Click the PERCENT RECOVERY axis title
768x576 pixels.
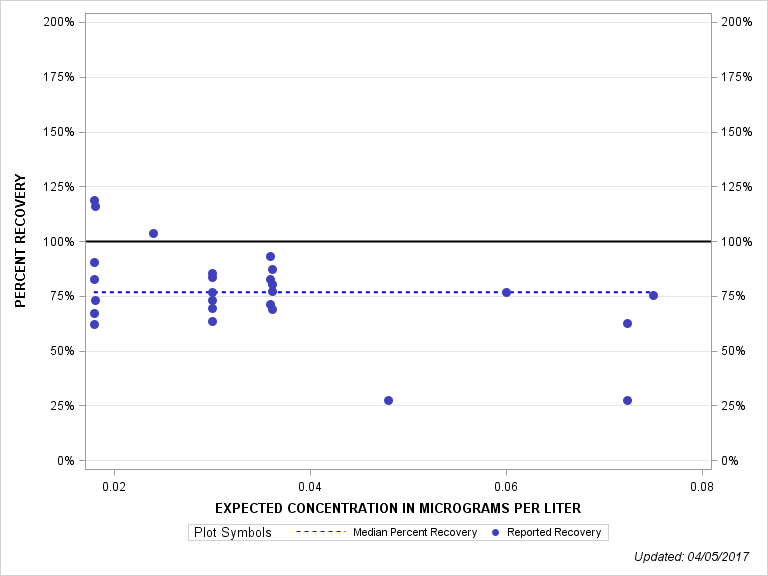pos(20,241)
